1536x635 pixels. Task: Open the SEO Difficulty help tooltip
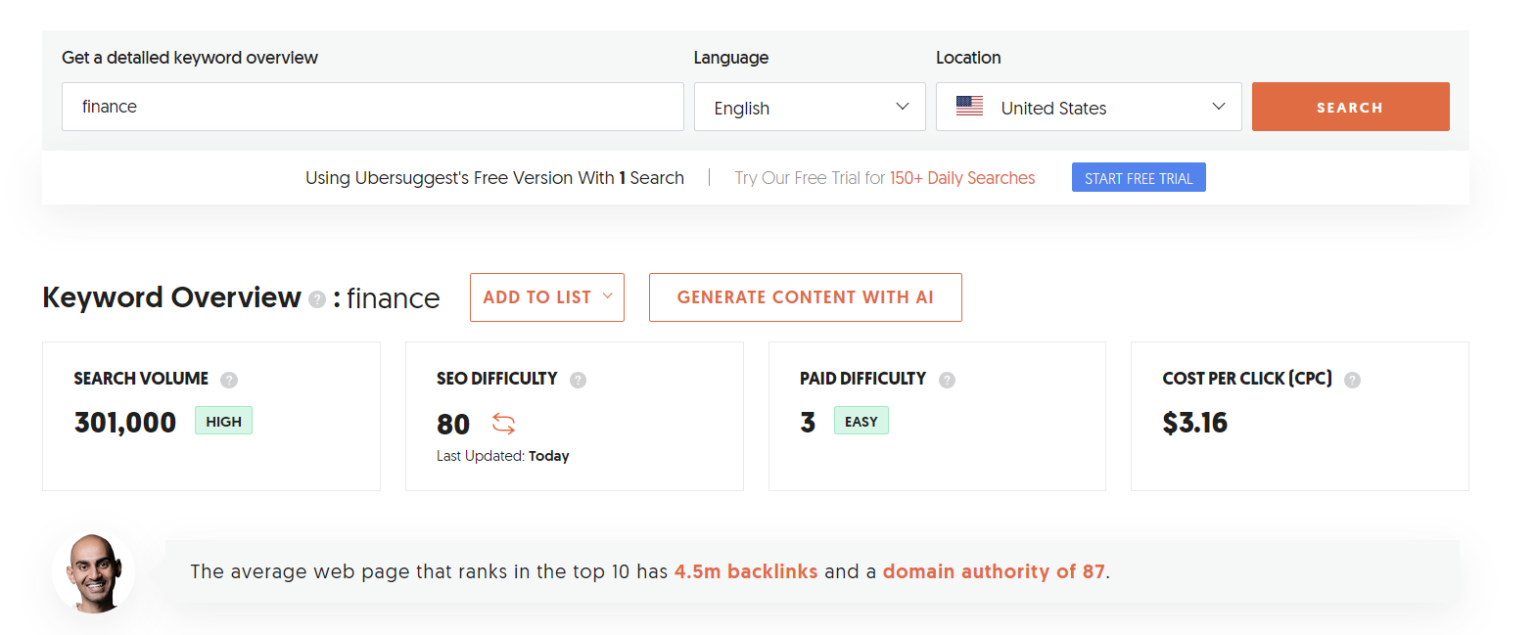pos(577,379)
